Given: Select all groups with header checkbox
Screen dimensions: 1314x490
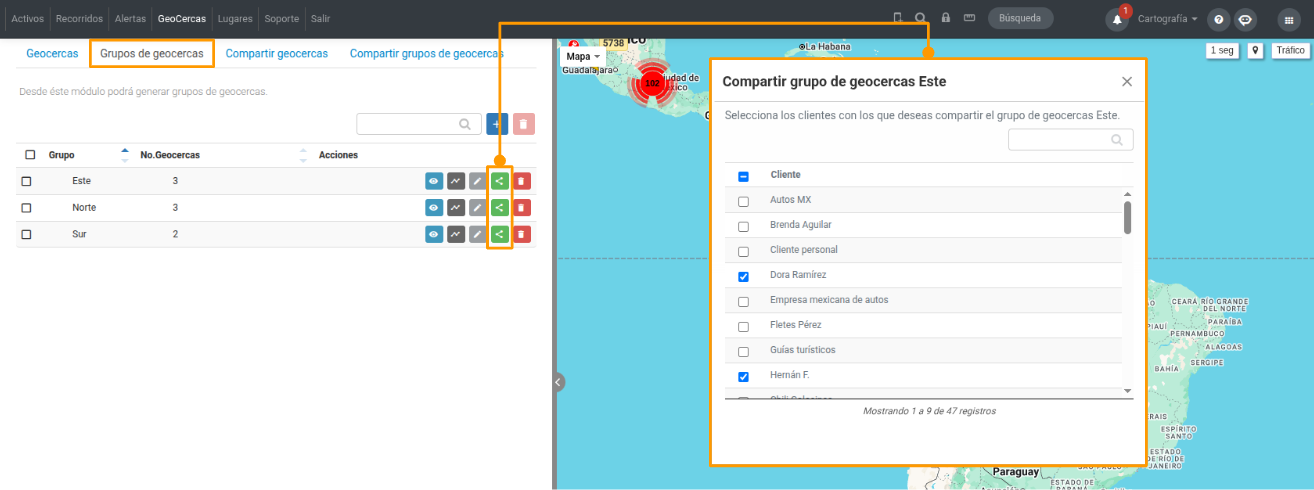Looking at the screenshot, I should tap(30, 155).
